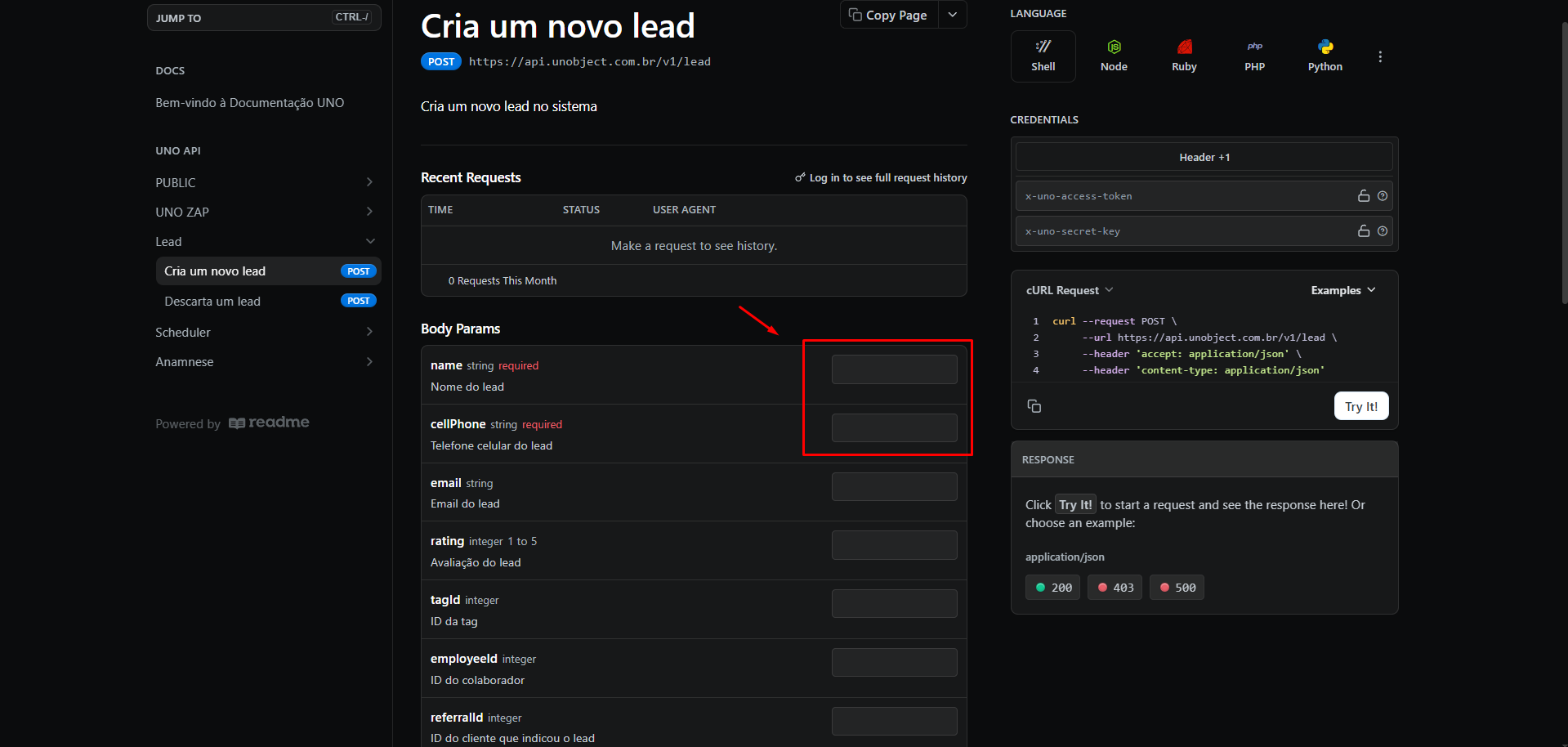1568x747 pixels.
Task: Click the 'Make a request to see history.' text
Action: point(694,246)
